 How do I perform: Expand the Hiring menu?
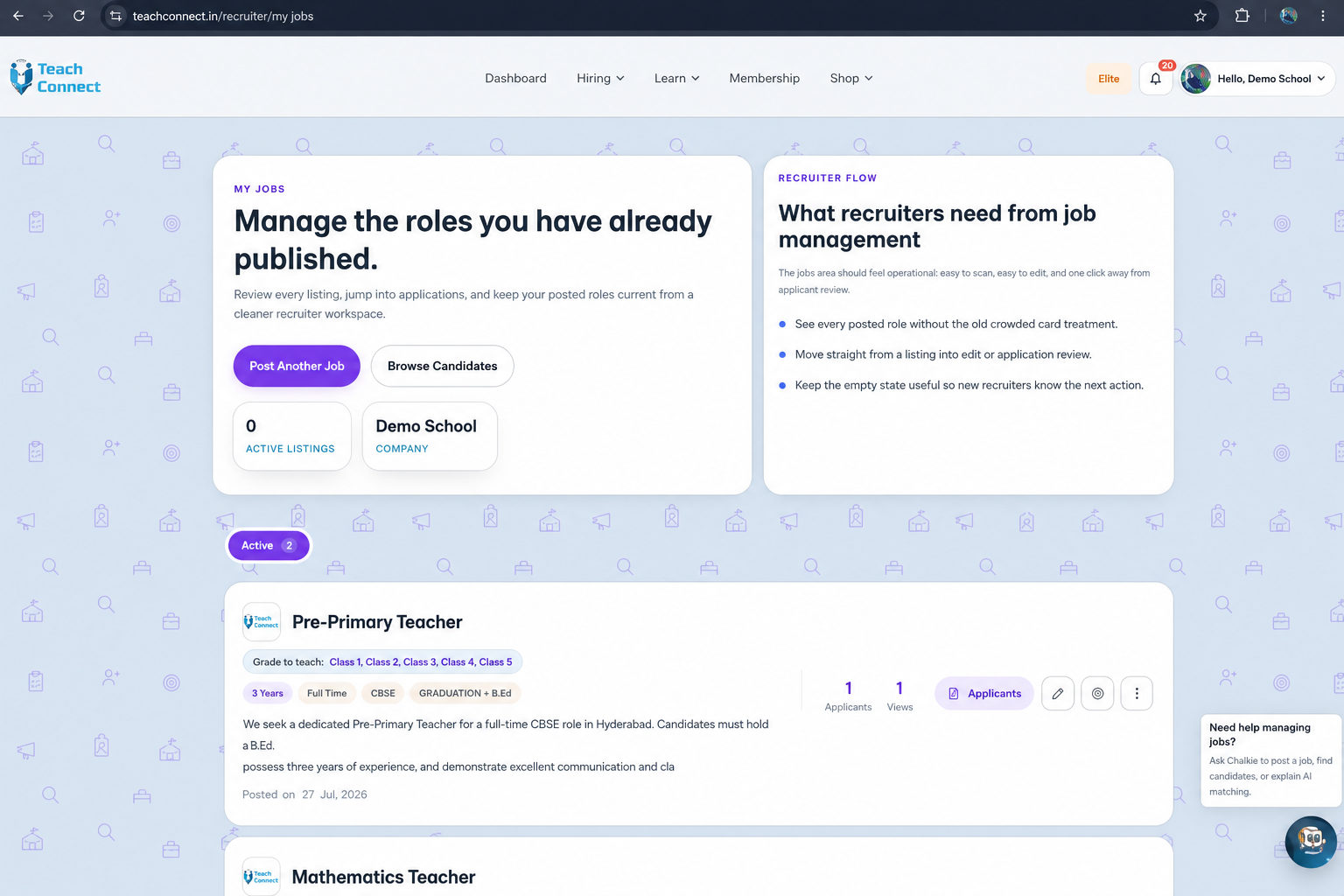point(600,79)
